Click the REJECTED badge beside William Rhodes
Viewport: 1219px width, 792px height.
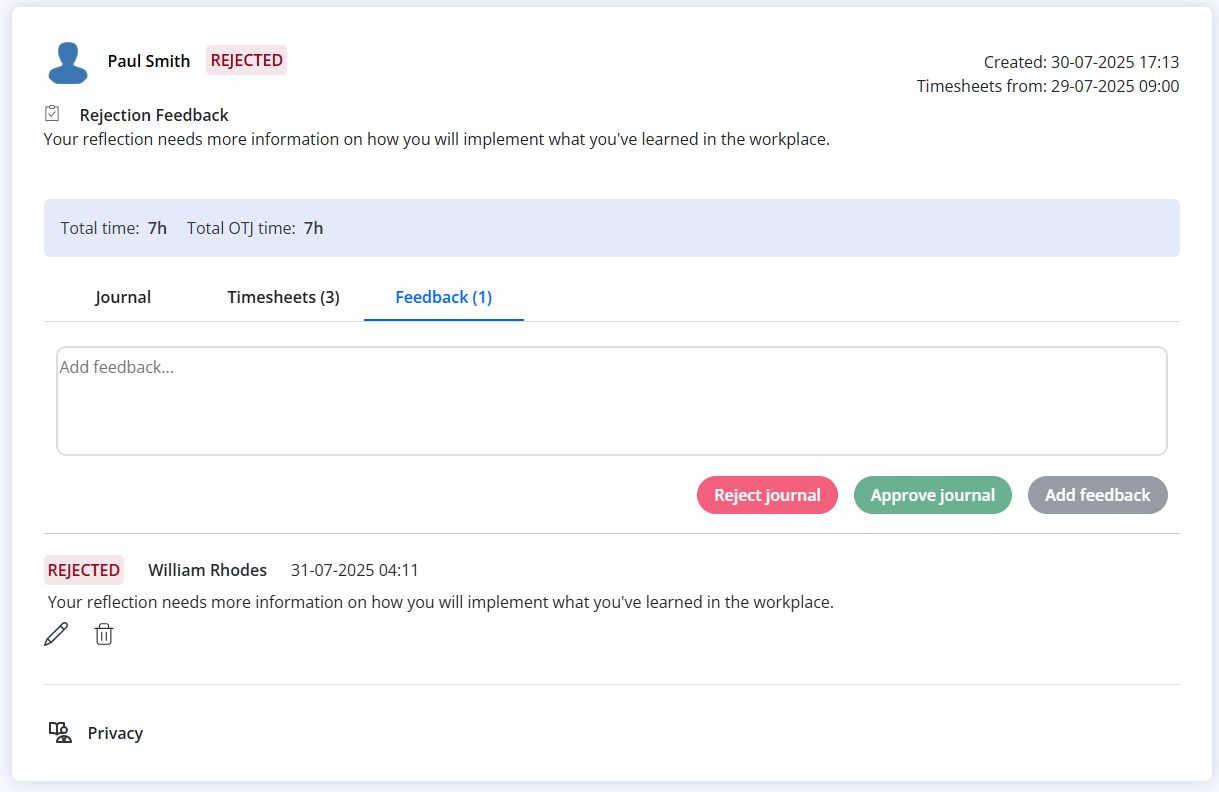84,570
